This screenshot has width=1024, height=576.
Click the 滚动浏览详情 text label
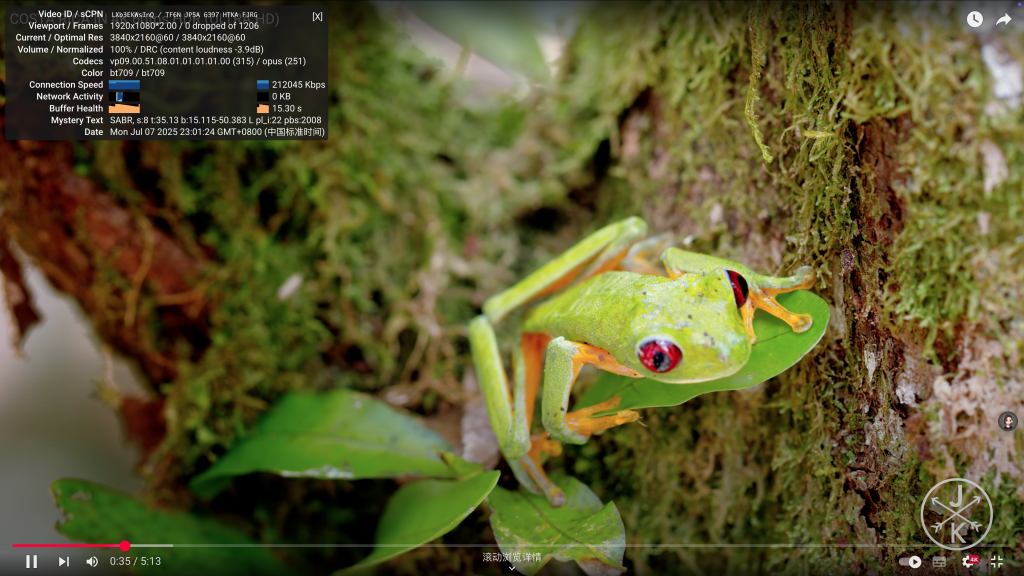click(x=512, y=557)
